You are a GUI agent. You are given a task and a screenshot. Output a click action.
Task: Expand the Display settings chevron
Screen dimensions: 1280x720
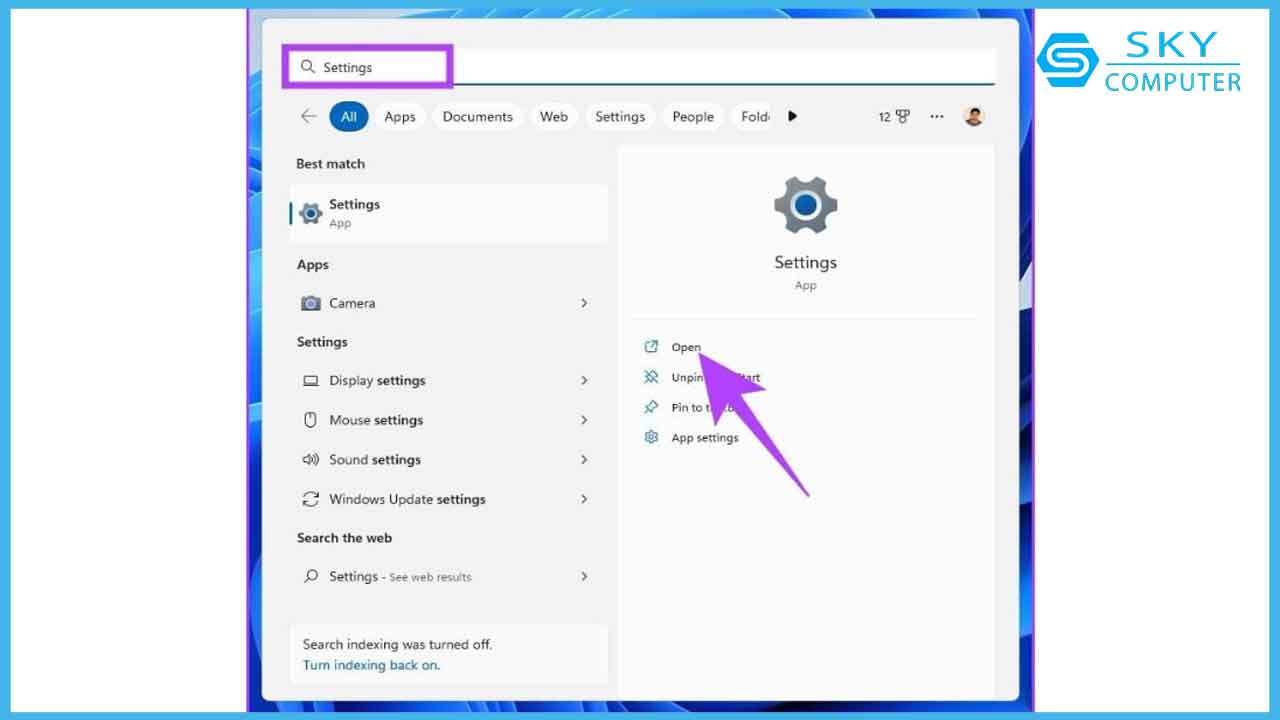point(584,381)
